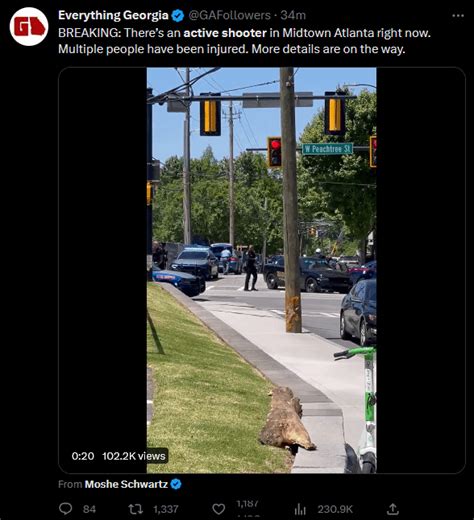The height and width of the screenshot is (520, 474).
Task: Play the embedded street video
Action: click(x=262, y=270)
